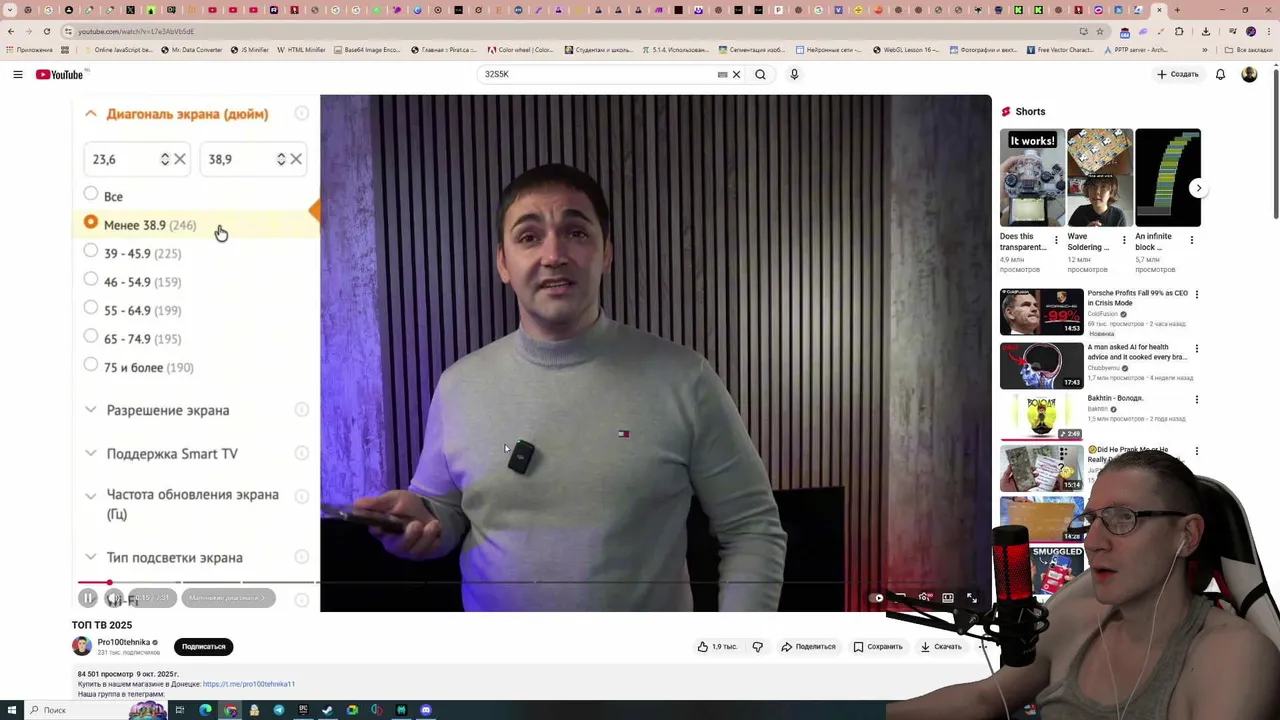Select 65 - 74.9 radio option
This screenshot has height=720, width=1280.
[91, 336]
